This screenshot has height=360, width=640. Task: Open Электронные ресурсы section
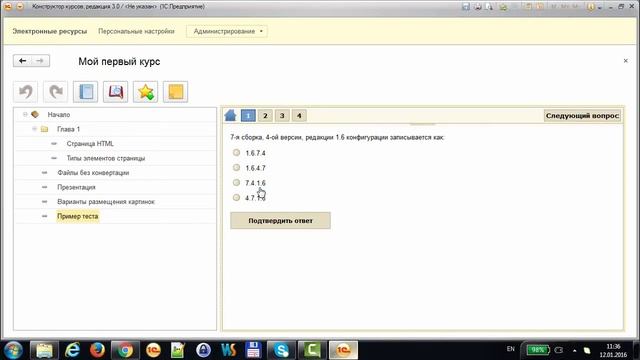click(49, 31)
